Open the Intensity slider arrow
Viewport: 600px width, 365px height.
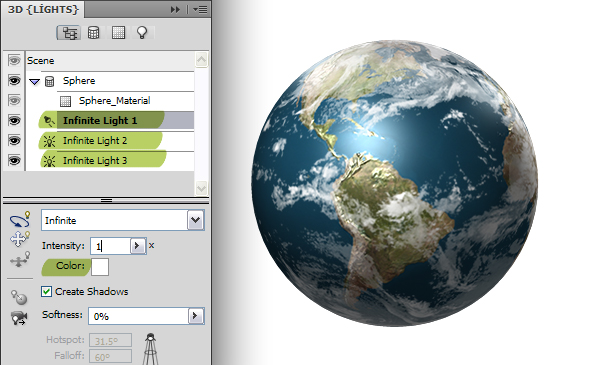click(137, 246)
